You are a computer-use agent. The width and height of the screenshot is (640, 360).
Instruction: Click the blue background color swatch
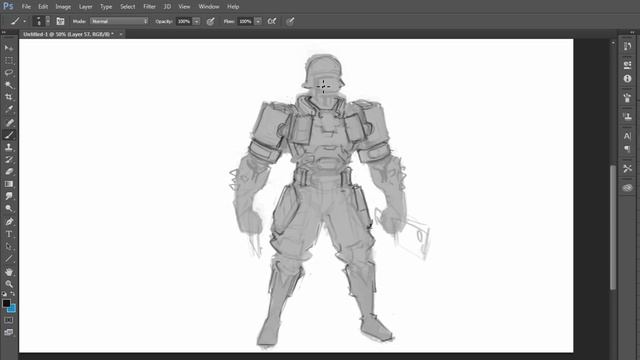12,309
